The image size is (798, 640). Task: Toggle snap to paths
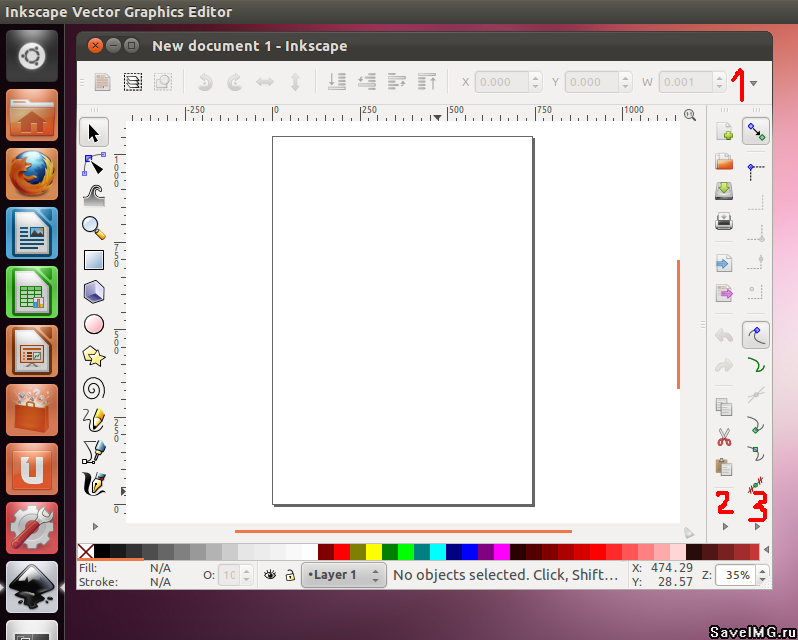(x=756, y=365)
